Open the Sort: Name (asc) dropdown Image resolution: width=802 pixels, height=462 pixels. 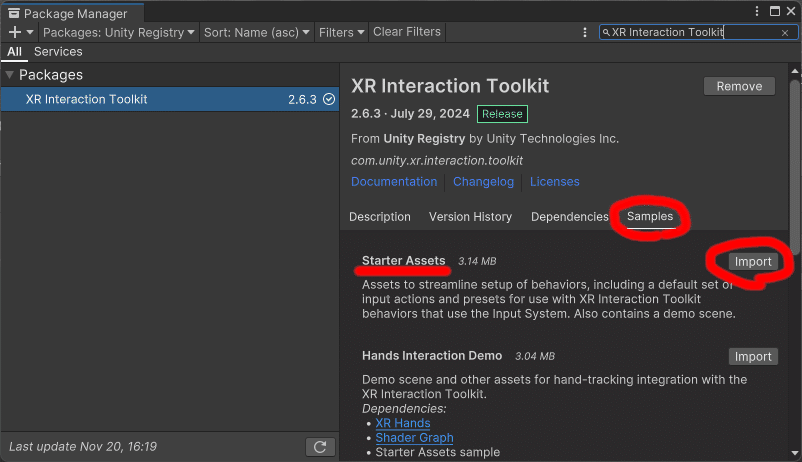point(256,32)
